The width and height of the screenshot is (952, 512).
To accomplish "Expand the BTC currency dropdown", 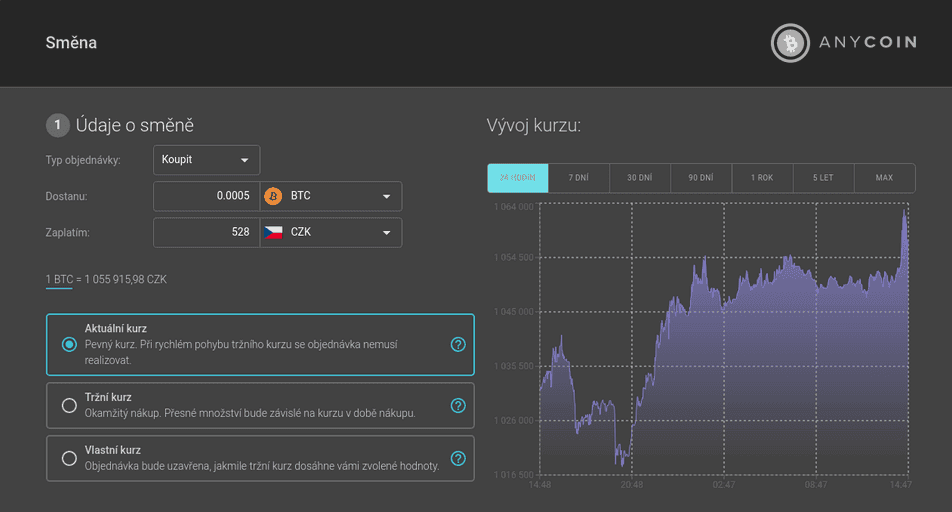I will pos(331,196).
